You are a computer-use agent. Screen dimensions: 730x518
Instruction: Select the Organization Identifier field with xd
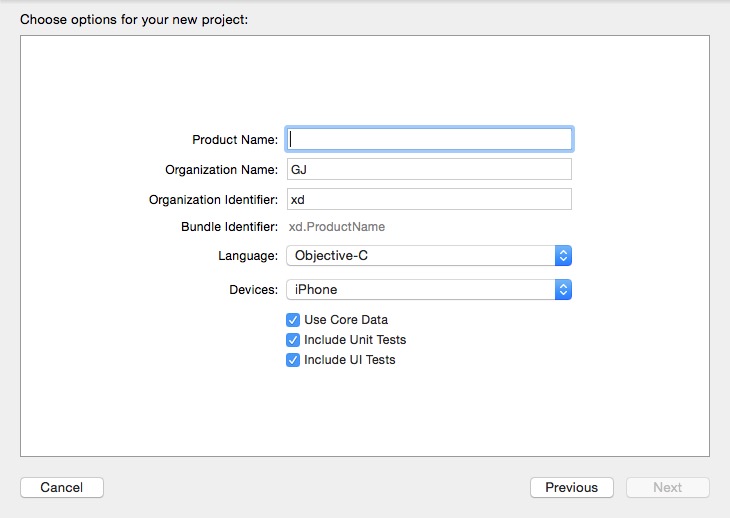click(429, 199)
